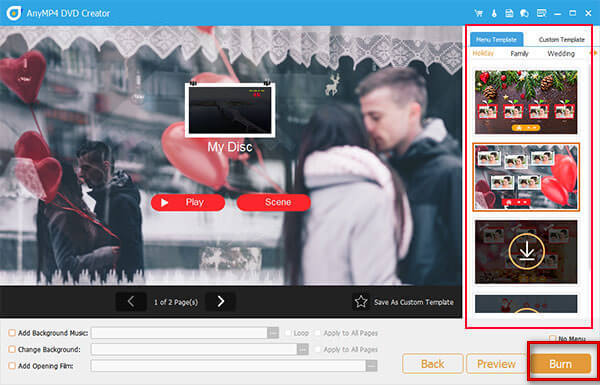Enable Add Background Music checkbox
The image size is (600, 385).
pos(12,333)
